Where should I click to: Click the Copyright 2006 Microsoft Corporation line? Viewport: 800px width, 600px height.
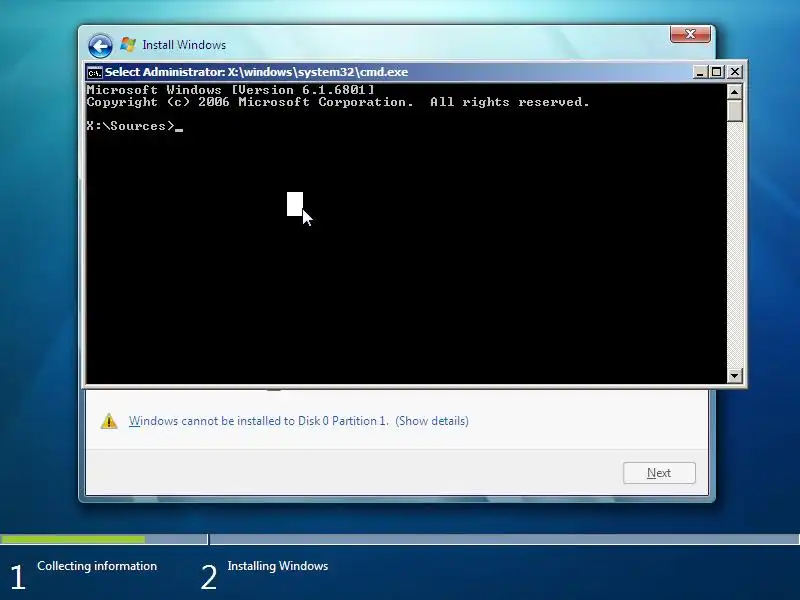pos(338,102)
